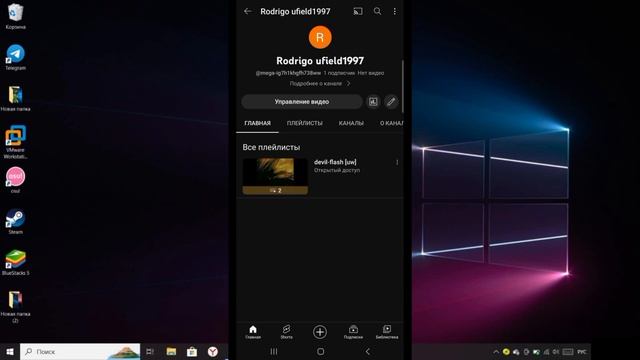
Task: Open channel search magnifier icon
Action: [x=378, y=11]
